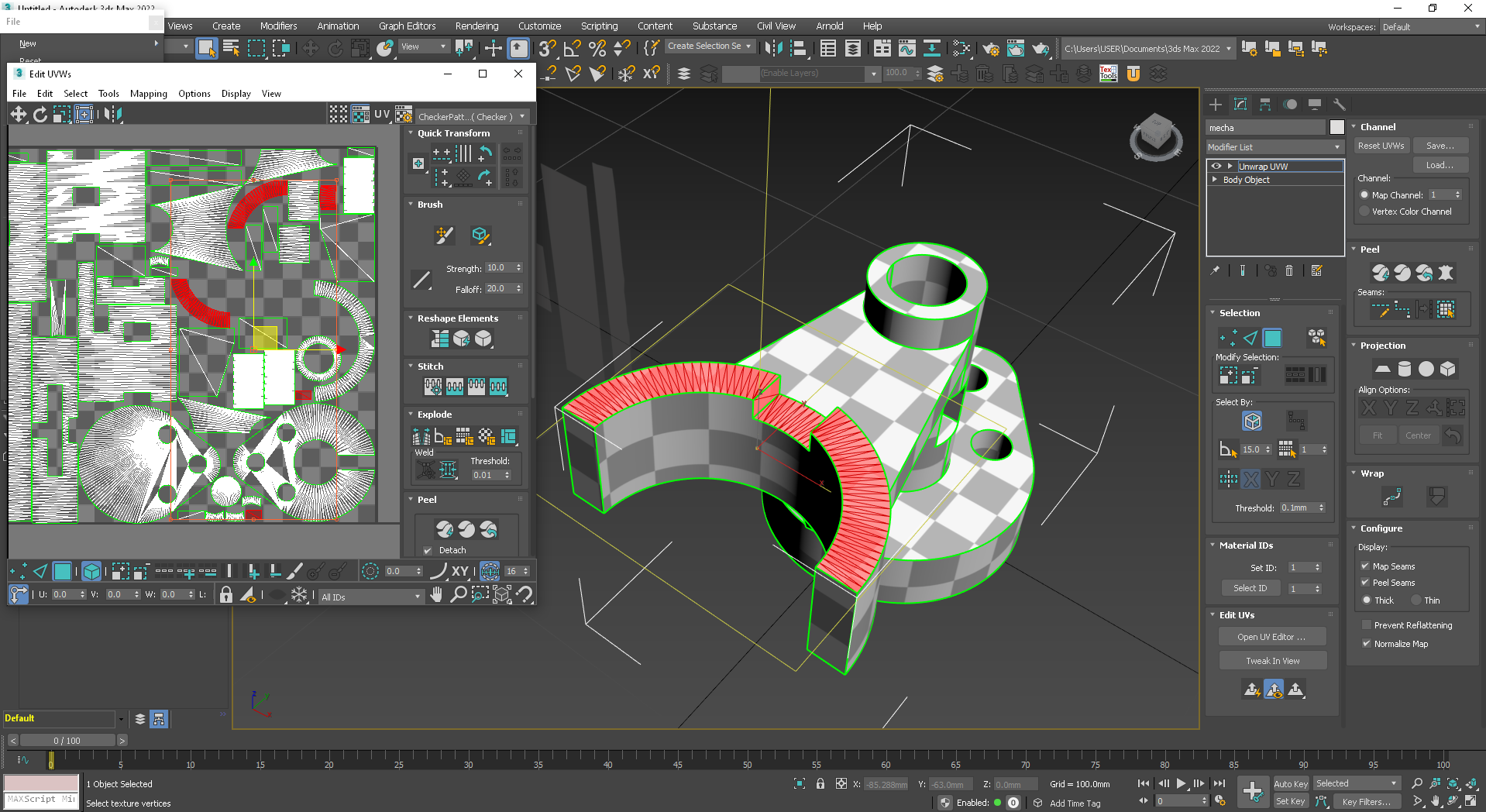
Task: Expand Body Object in the modifier stack
Action: [x=1216, y=179]
